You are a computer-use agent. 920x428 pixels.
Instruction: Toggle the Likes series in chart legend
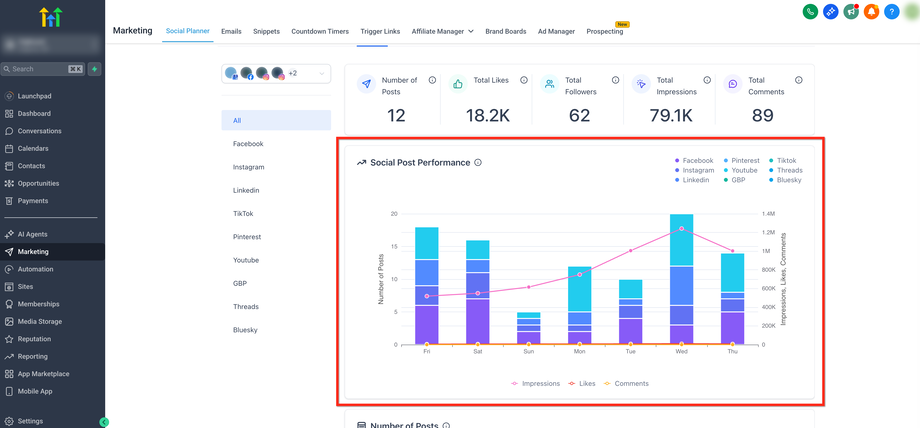[x=585, y=384]
